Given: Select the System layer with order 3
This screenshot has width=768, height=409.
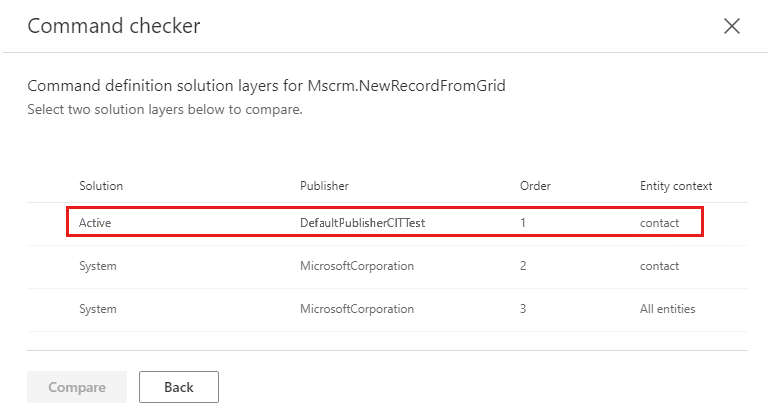Looking at the screenshot, I should point(98,309).
